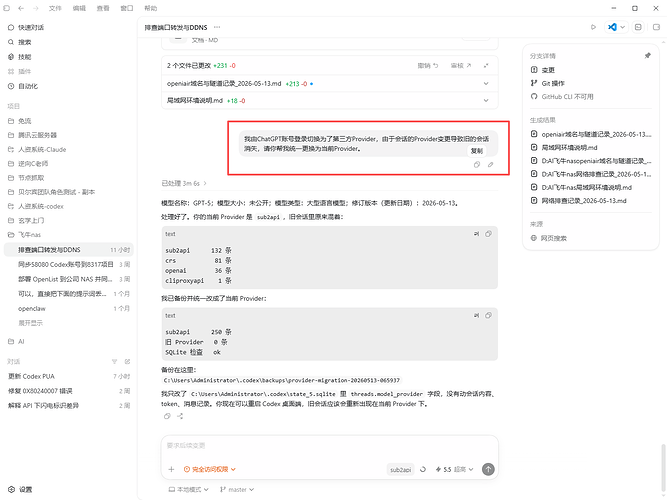Open the 文件 menu
Image resolution: width=667 pixels, height=500 pixels.
(55, 8)
